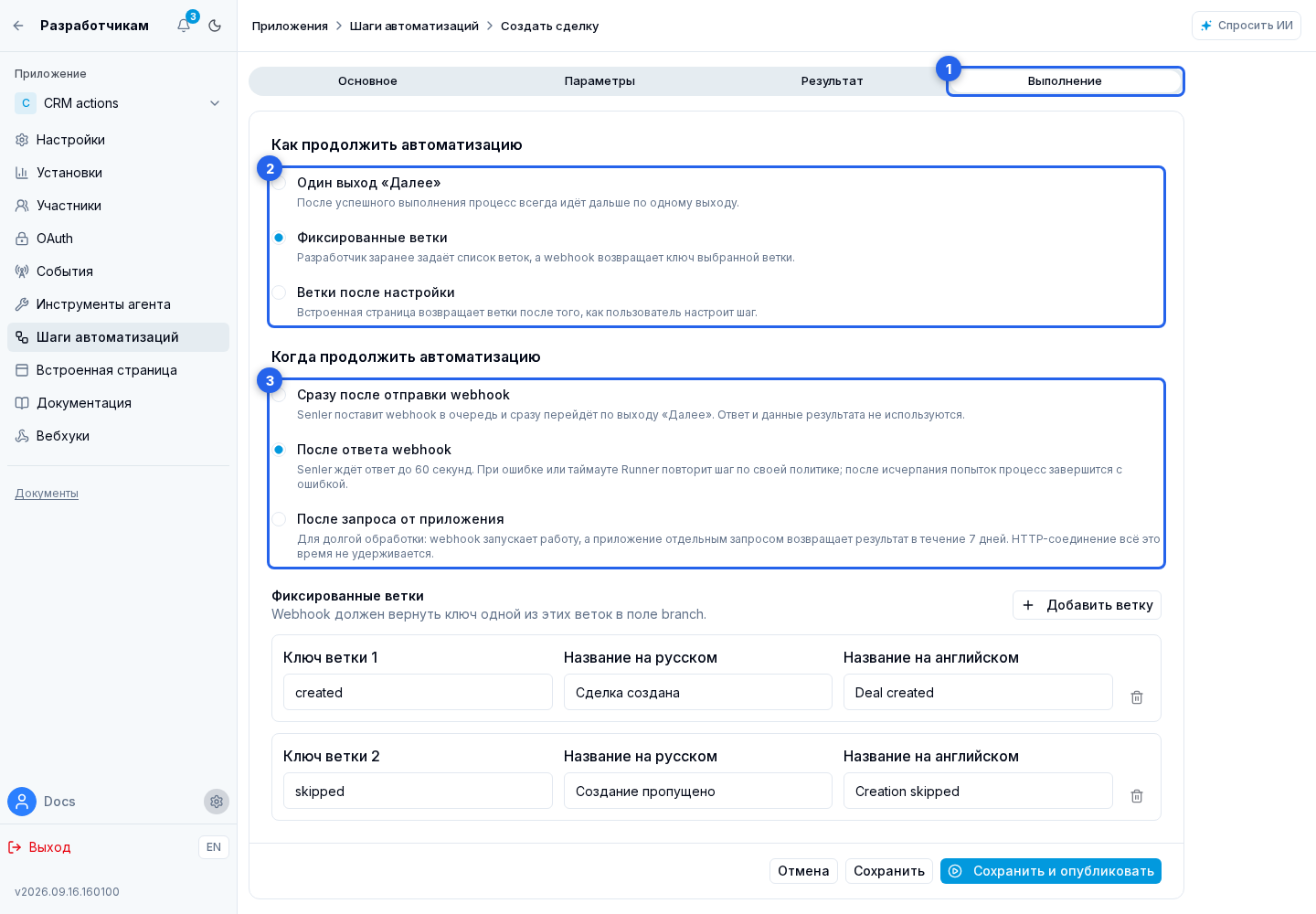Open the Документы link
This screenshot has height=914, width=1316.
(x=47, y=494)
